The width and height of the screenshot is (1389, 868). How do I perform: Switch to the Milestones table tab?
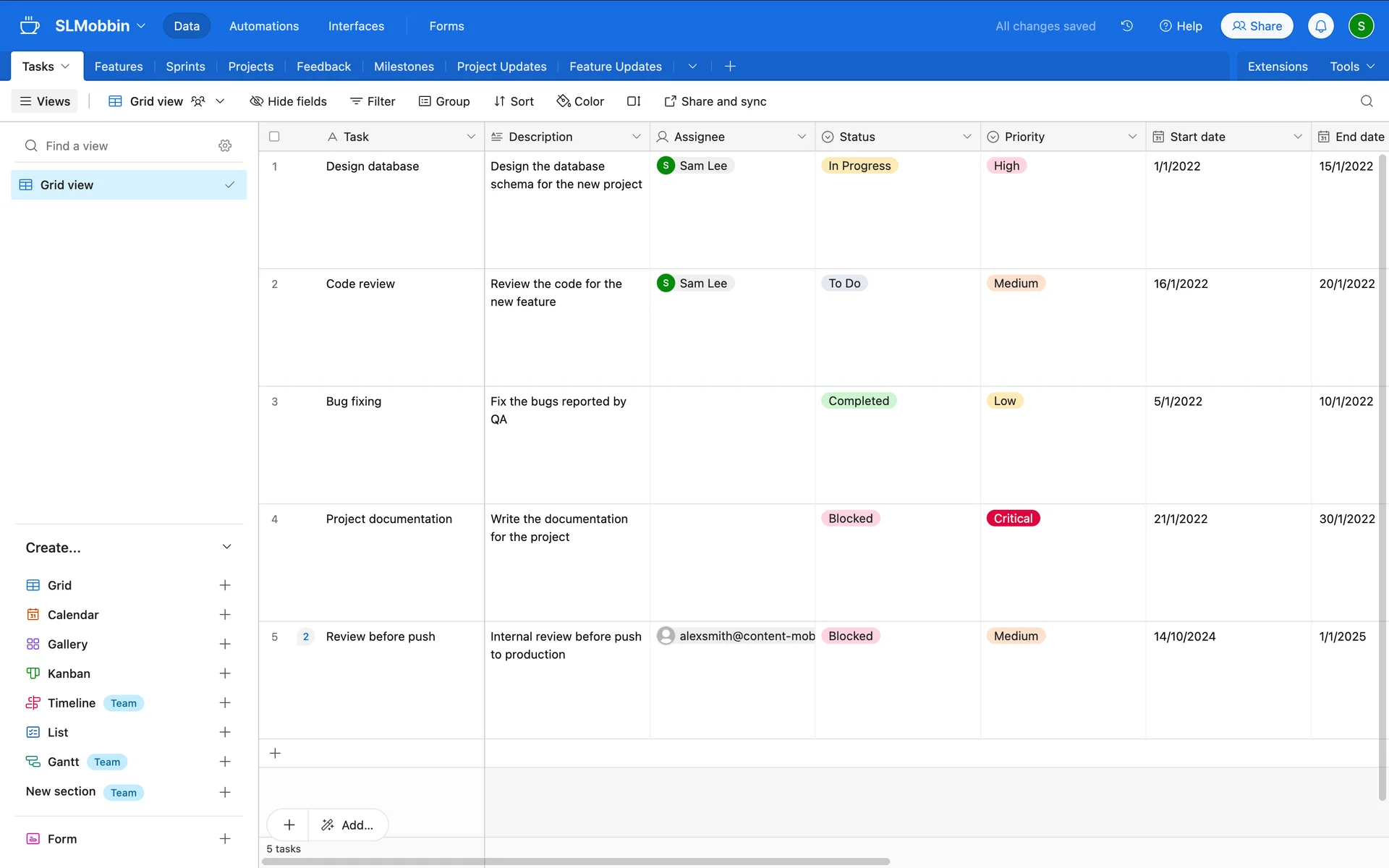click(404, 67)
